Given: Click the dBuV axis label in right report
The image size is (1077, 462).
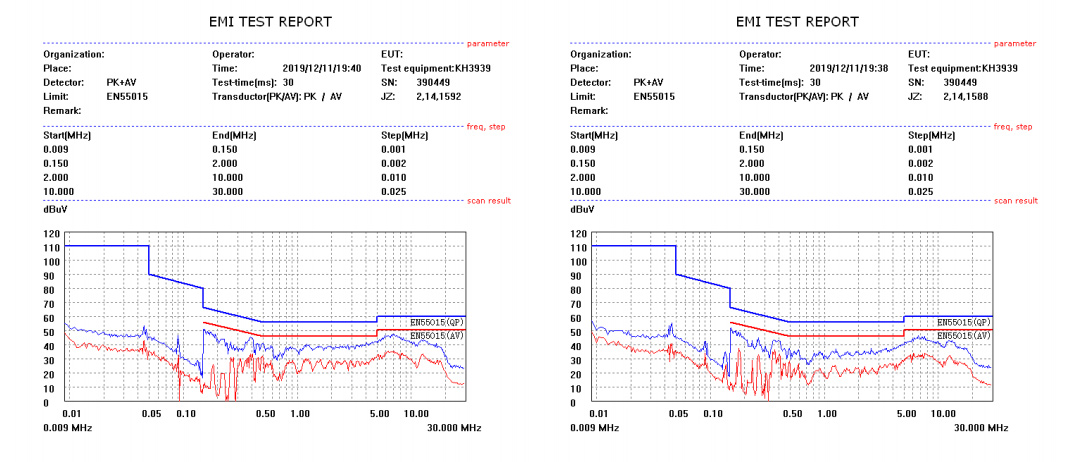Looking at the screenshot, I should tap(582, 210).
